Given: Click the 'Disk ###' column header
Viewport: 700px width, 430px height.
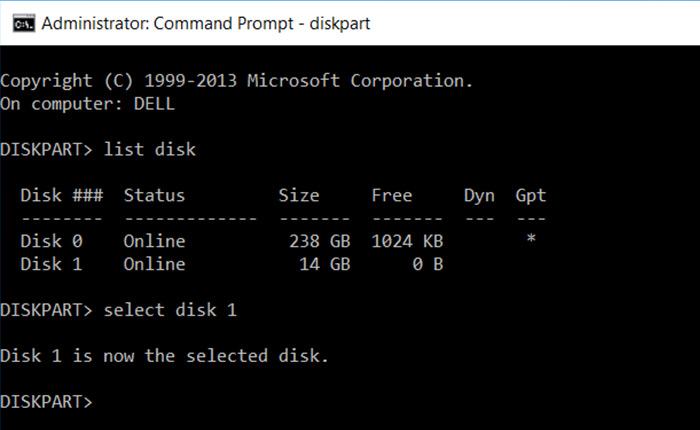Looking at the screenshot, I should (x=62, y=195).
